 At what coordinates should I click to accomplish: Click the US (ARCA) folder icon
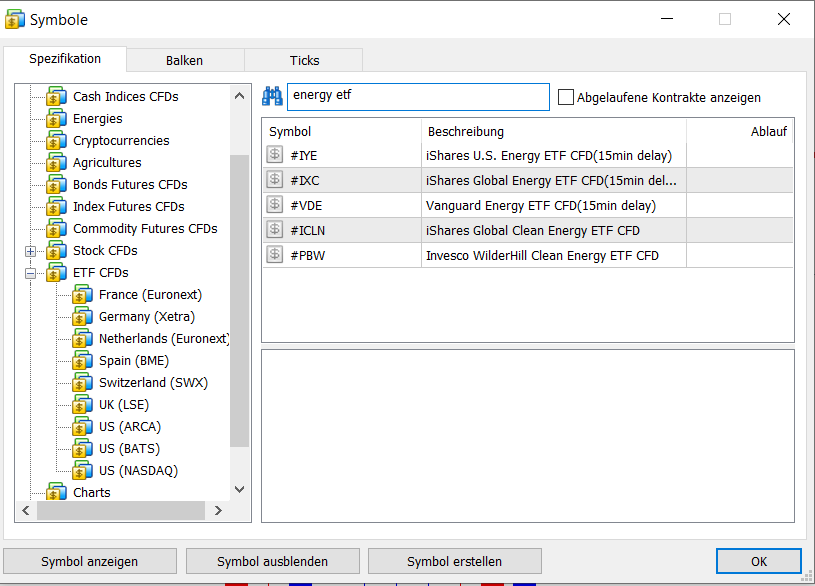[82, 427]
